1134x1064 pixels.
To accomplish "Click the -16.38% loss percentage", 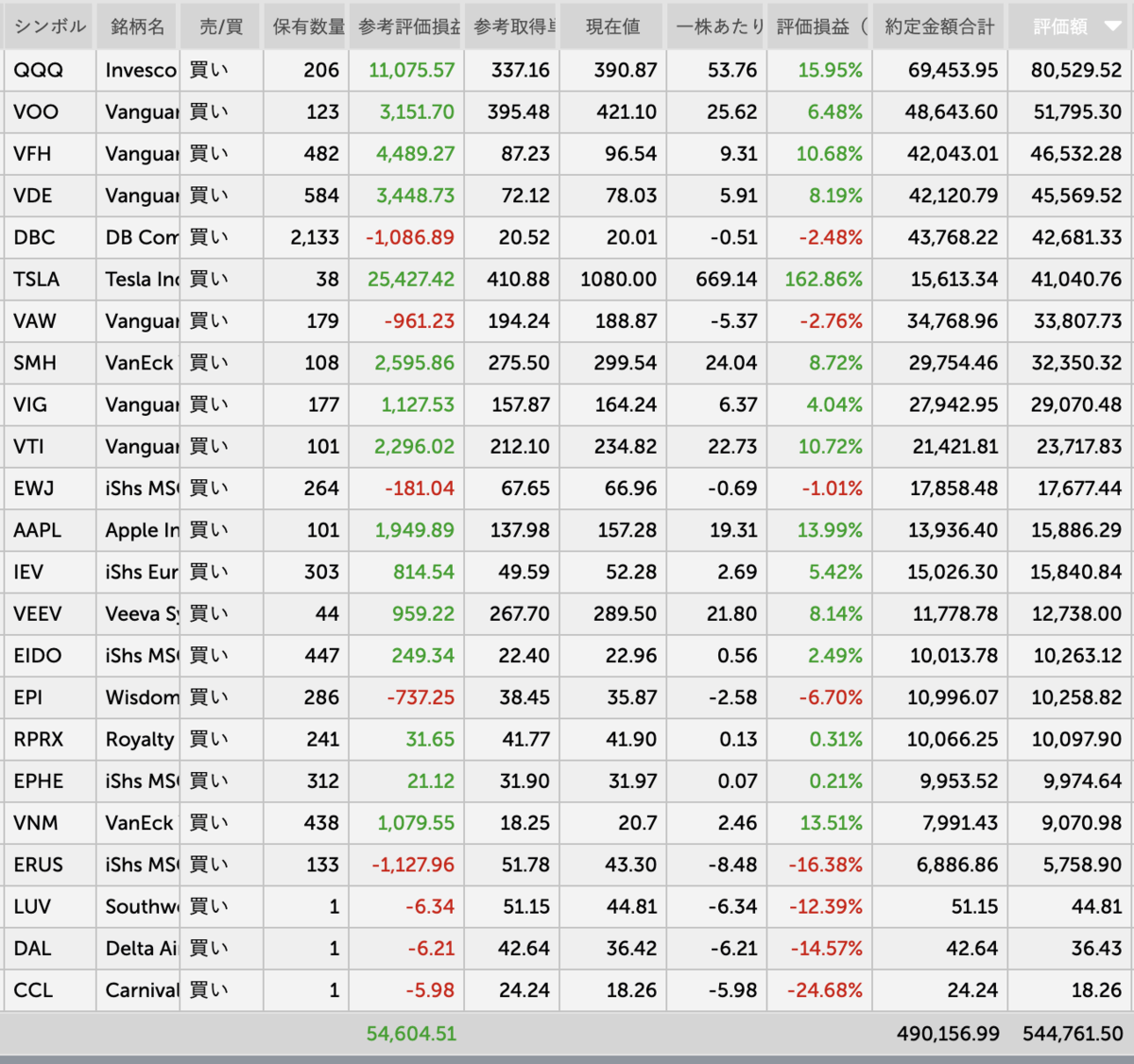I will coord(825,865).
